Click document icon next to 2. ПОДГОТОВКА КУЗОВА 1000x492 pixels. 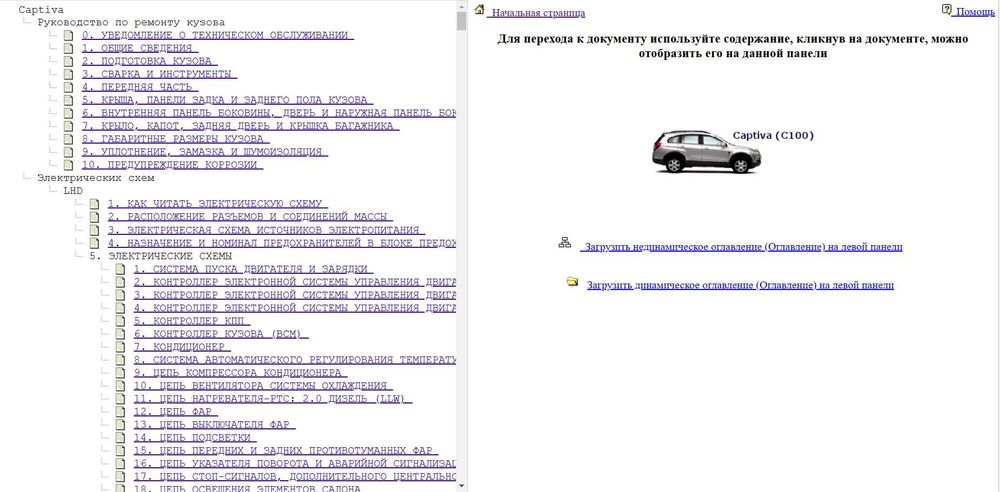[x=68, y=62]
